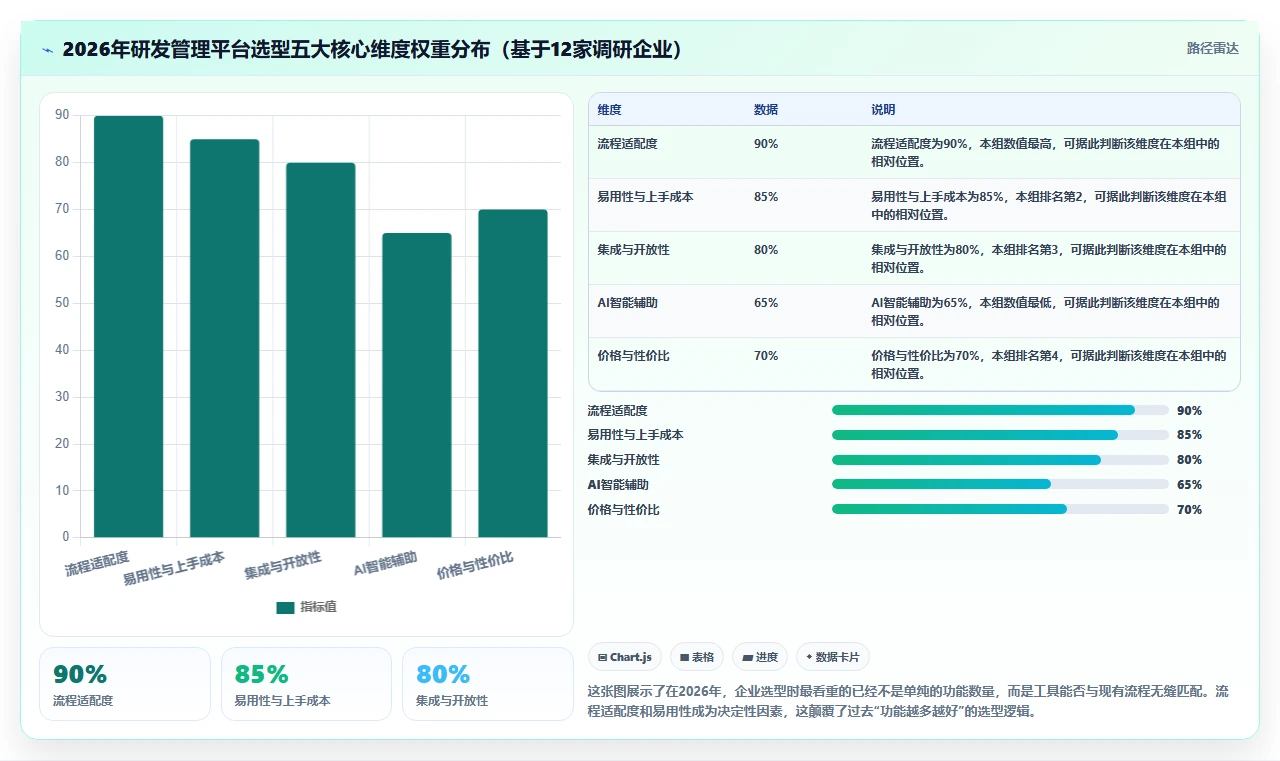
Task: Click the 流程适配度 bar in the chart
Action: click(x=128, y=326)
